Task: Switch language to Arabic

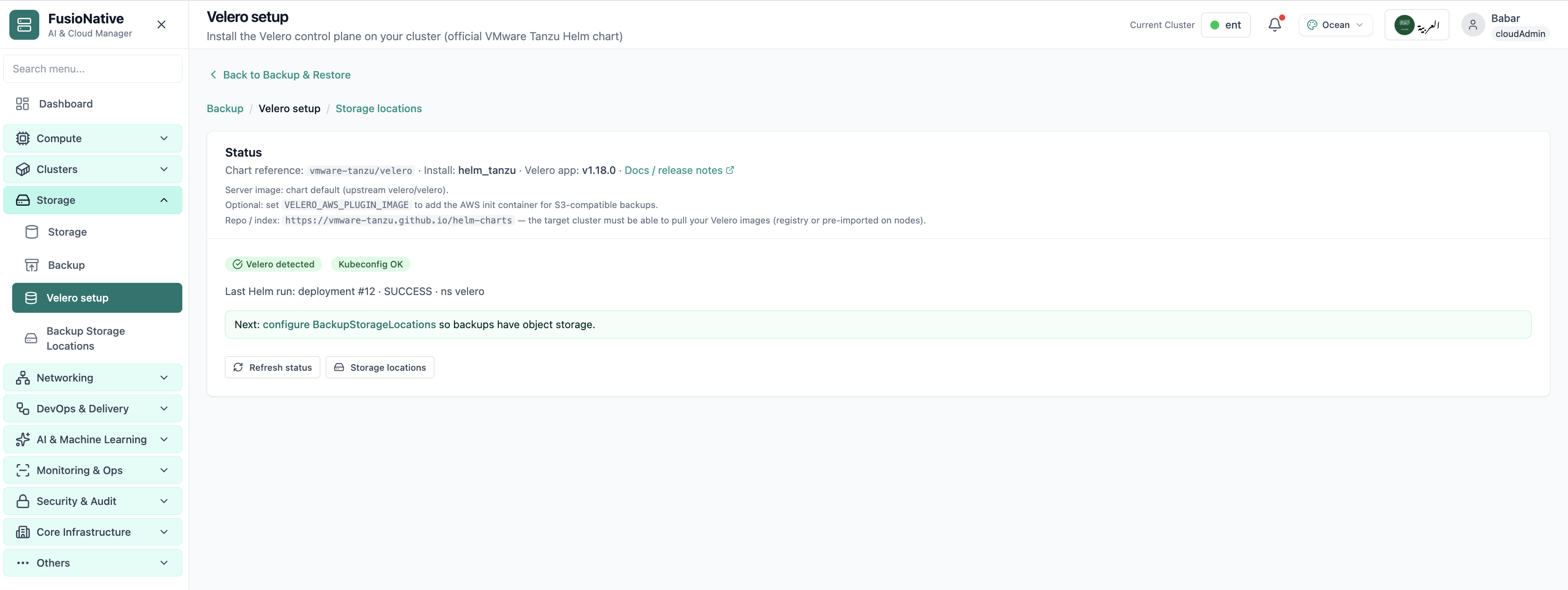Action: tap(1417, 25)
